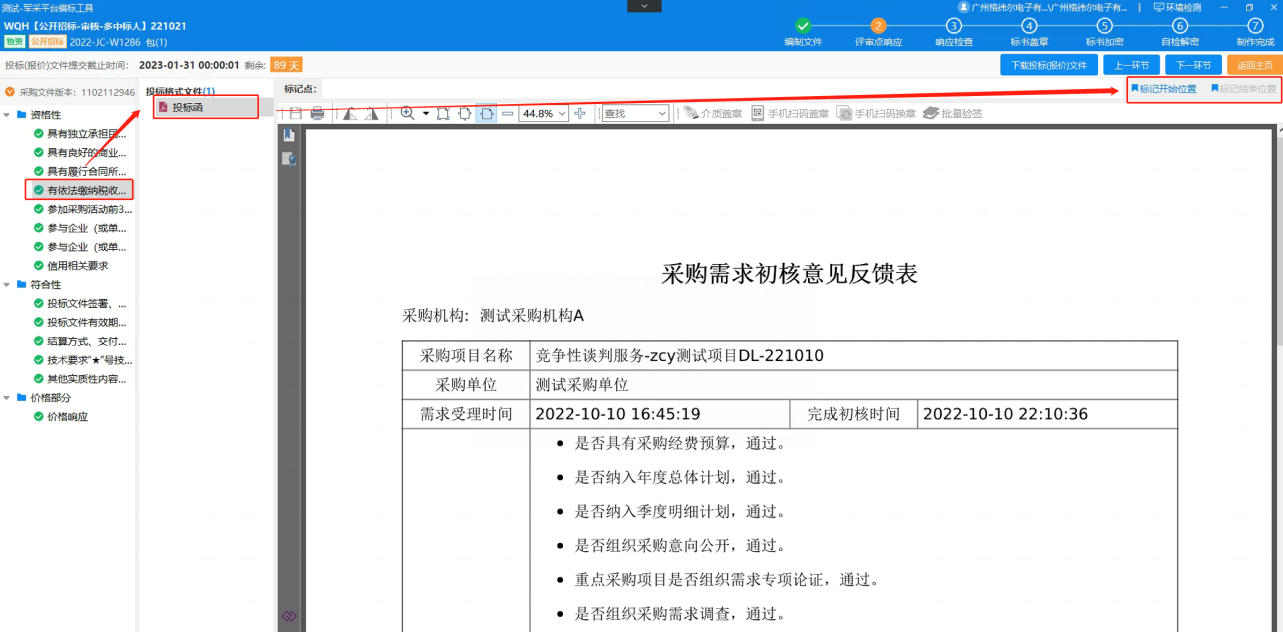This screenshot has width=1283, height=632.
Task: Collapse the 资格性 tree folder
Action: (7, 115)
